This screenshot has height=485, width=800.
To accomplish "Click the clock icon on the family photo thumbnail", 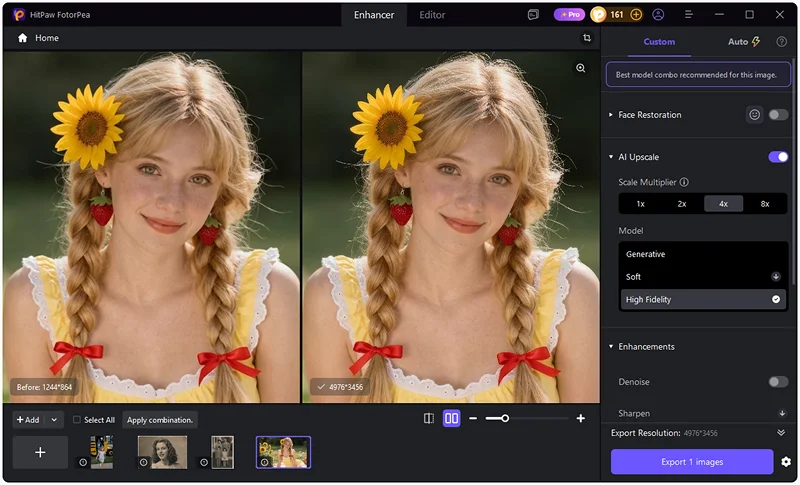I will 204,462.
